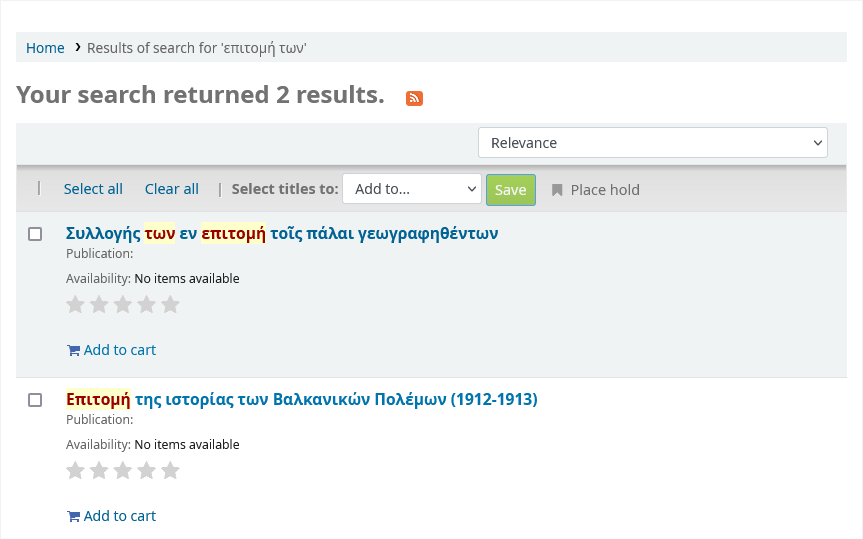Viewport: 863px width, 539px height.
Task: Tick the Επιτομή της ιστορίας result checkbox
Action: (35, 400)
